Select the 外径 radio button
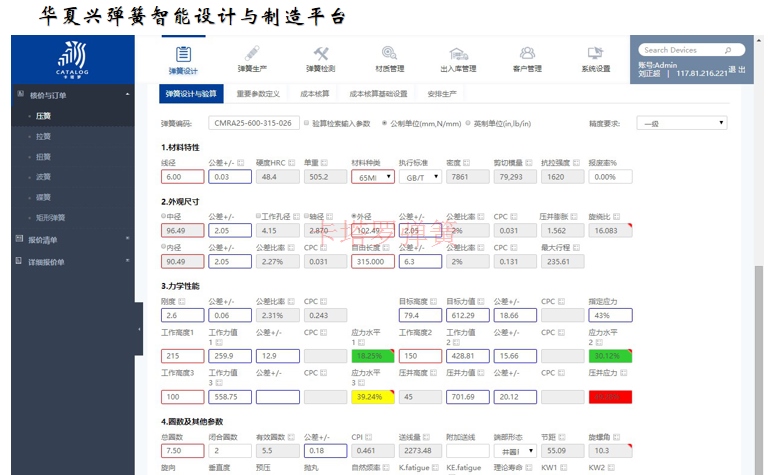This screenshot has height=475, width=772. point(354,216)
